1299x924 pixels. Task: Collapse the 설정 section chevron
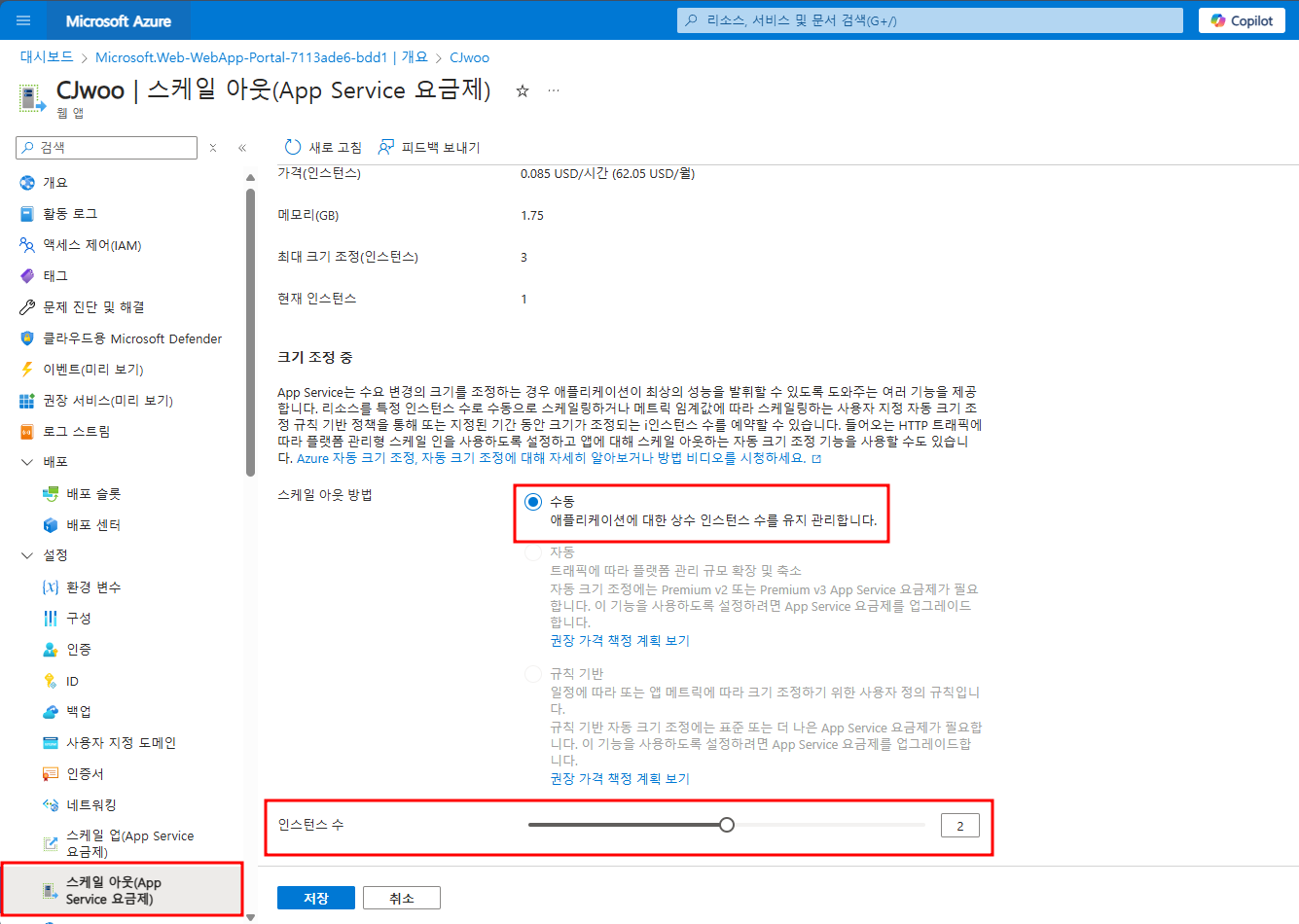(x=27, y=555)
